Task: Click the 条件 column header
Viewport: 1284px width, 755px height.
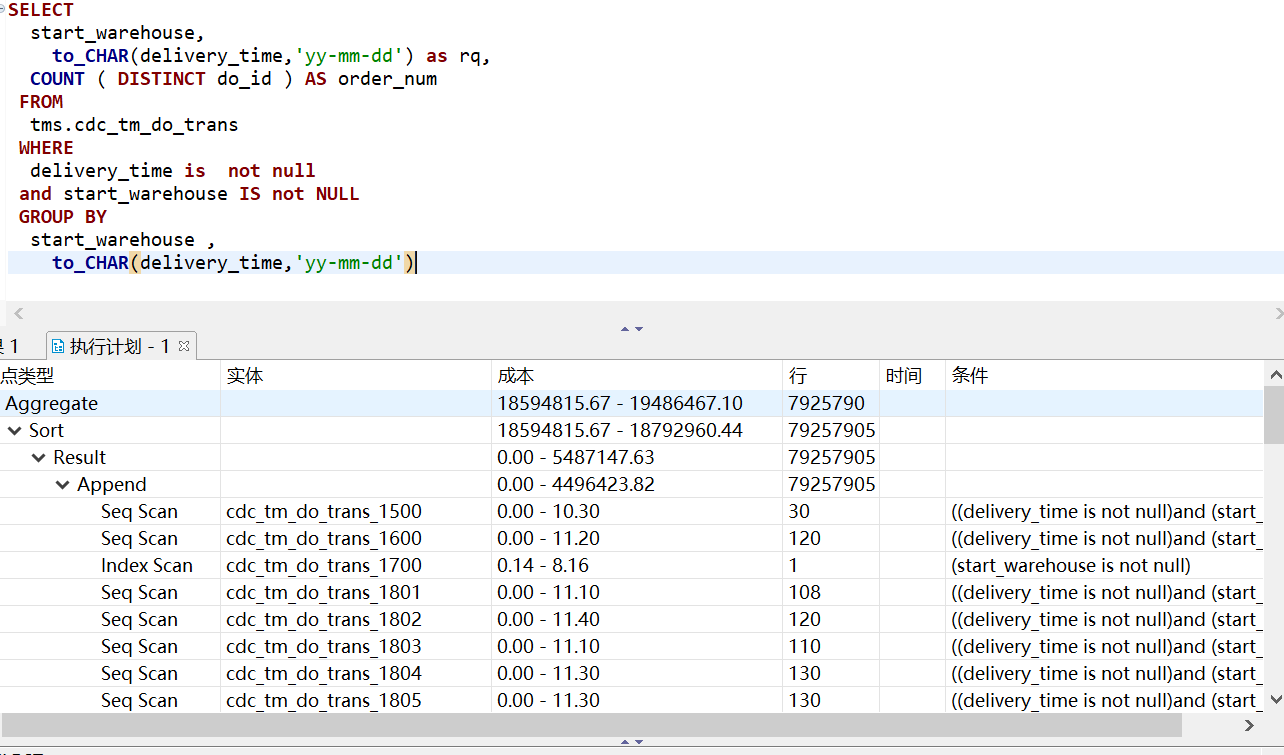Action: point(970,376)
